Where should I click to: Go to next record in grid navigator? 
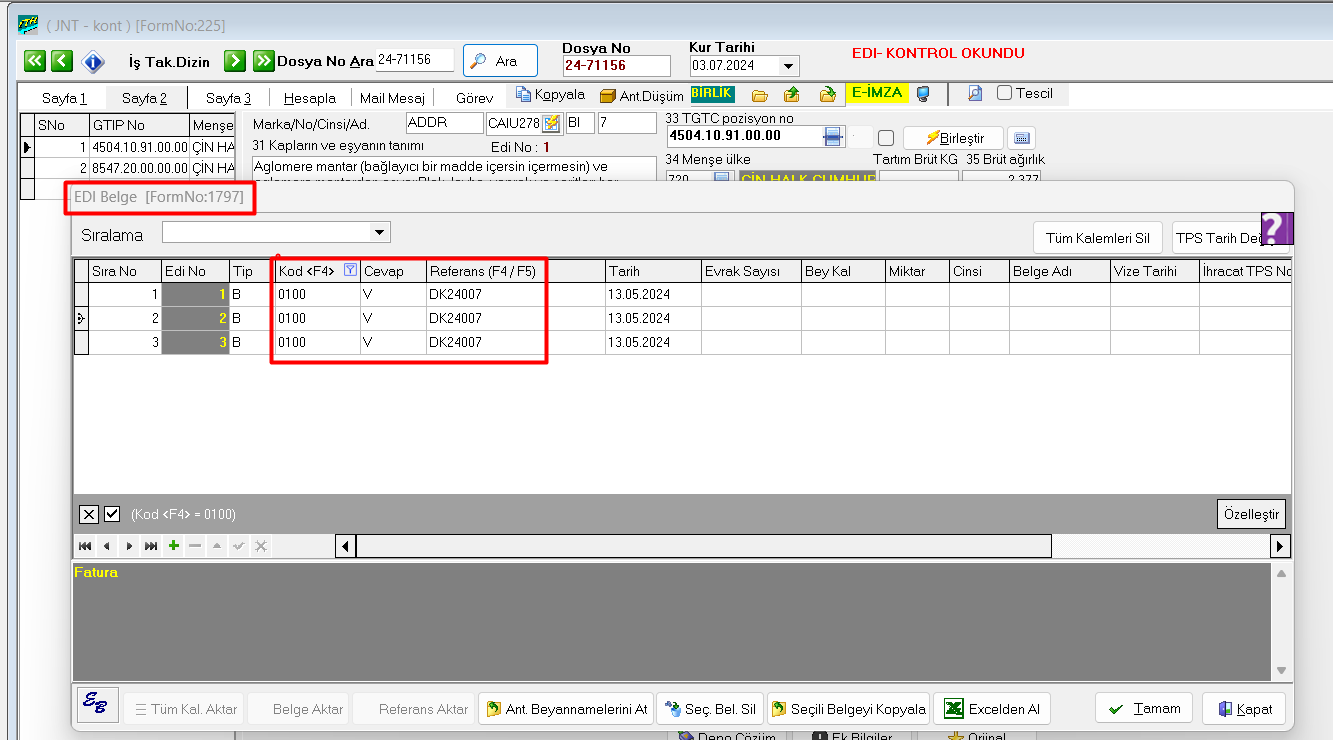tap(129, 546)
